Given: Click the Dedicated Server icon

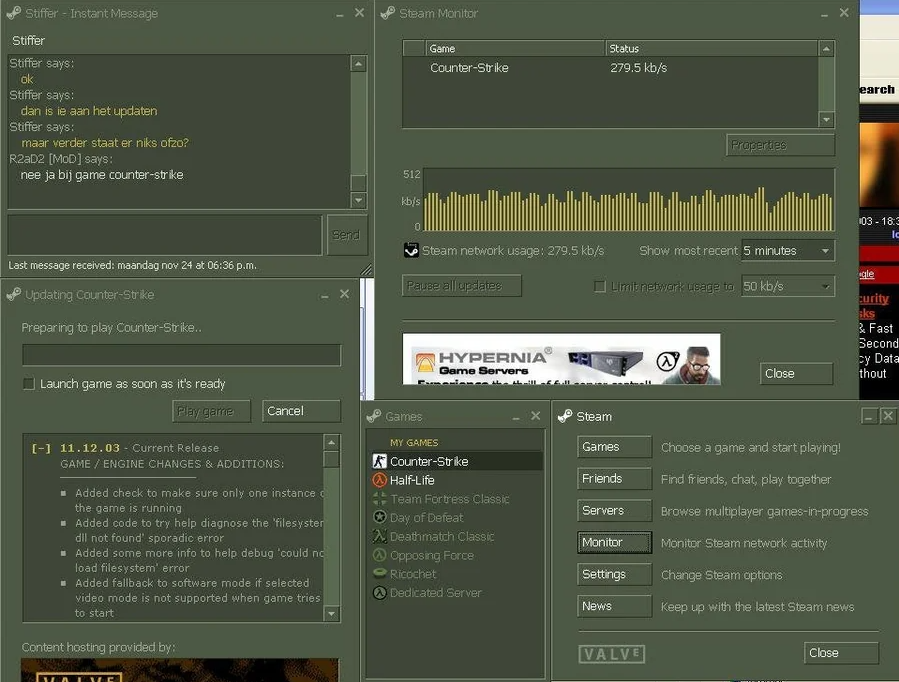Looking at the screenshot, I should [x=379, y=593].
